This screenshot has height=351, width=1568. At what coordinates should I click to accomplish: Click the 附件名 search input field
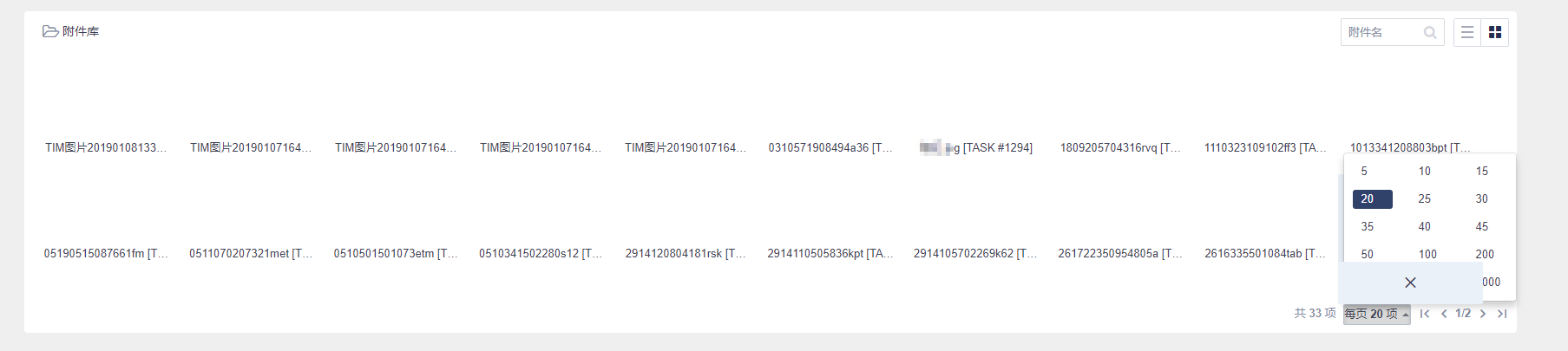1381,33
